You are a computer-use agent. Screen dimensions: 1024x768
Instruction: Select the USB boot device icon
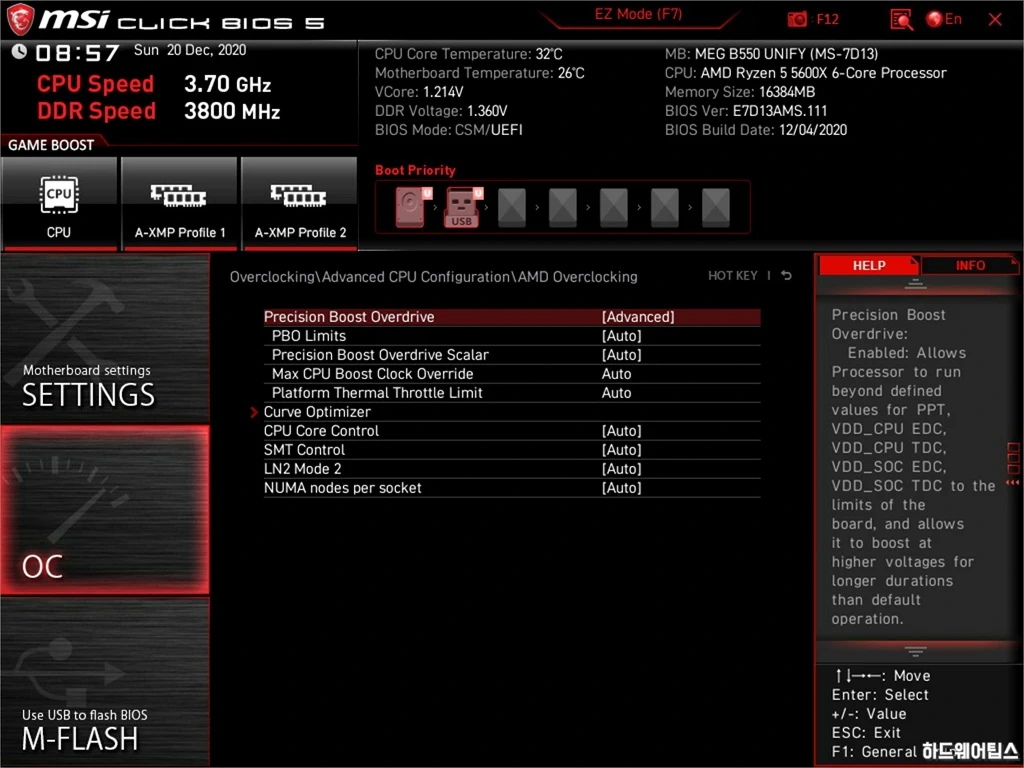[x=463, y=207]
